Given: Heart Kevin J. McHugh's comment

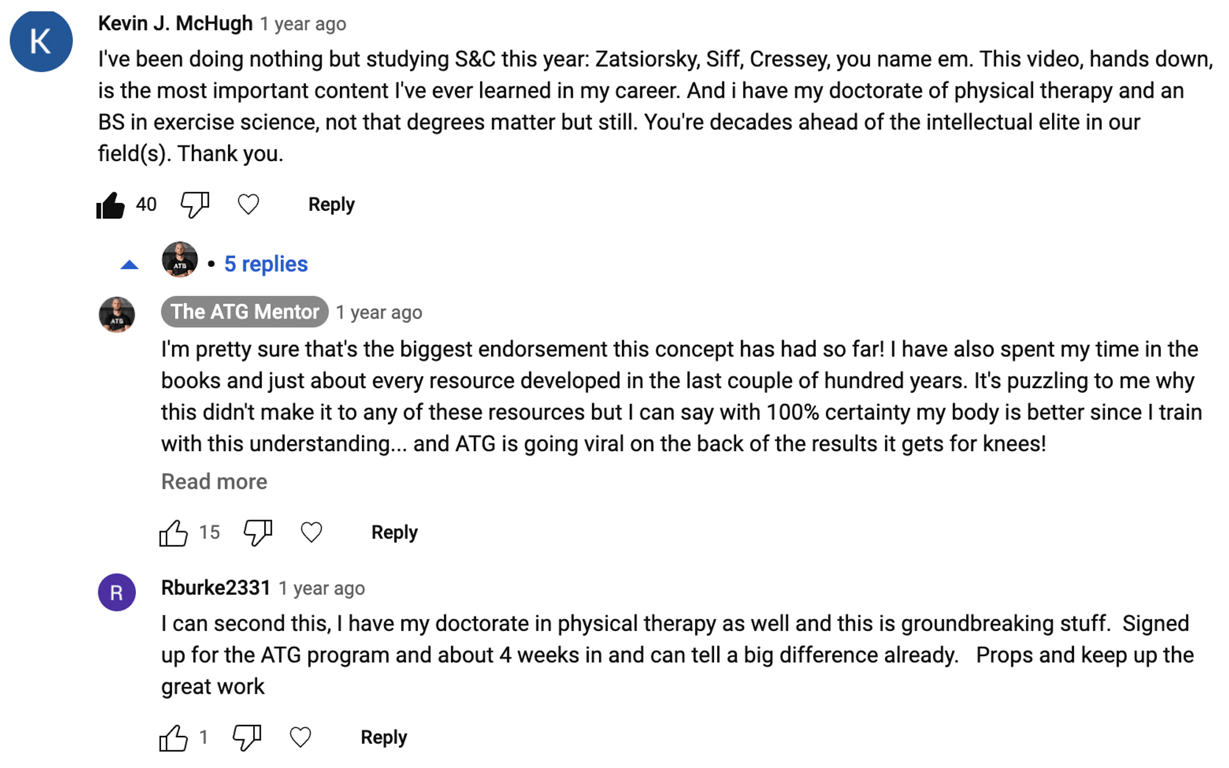Looking at the screenshot, I should 248,205.
